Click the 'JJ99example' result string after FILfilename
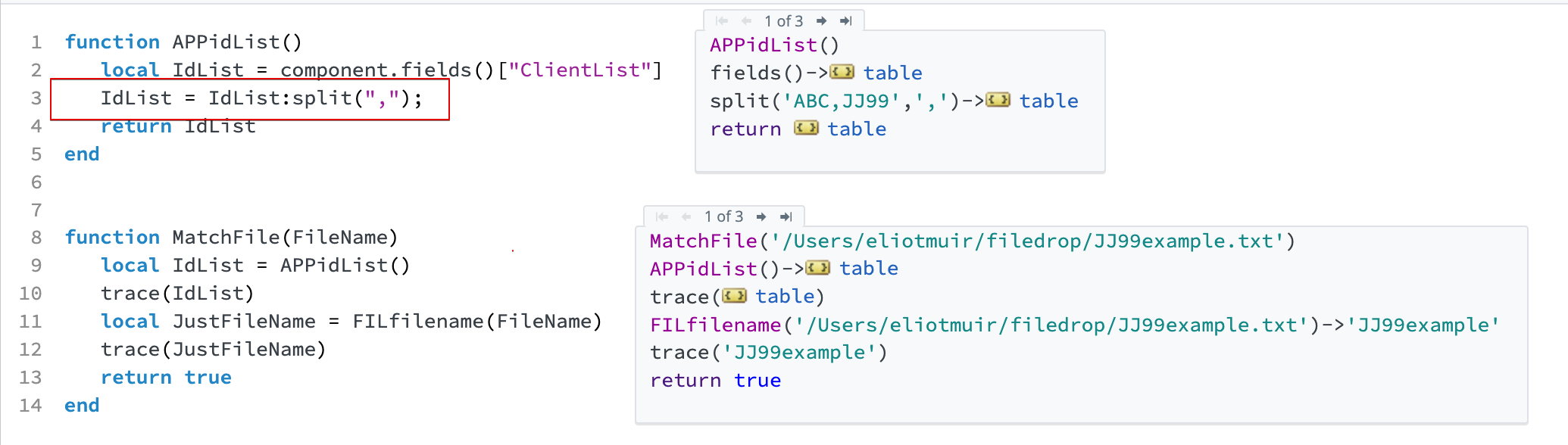1568x445 pixels. tap(1422, 325)
